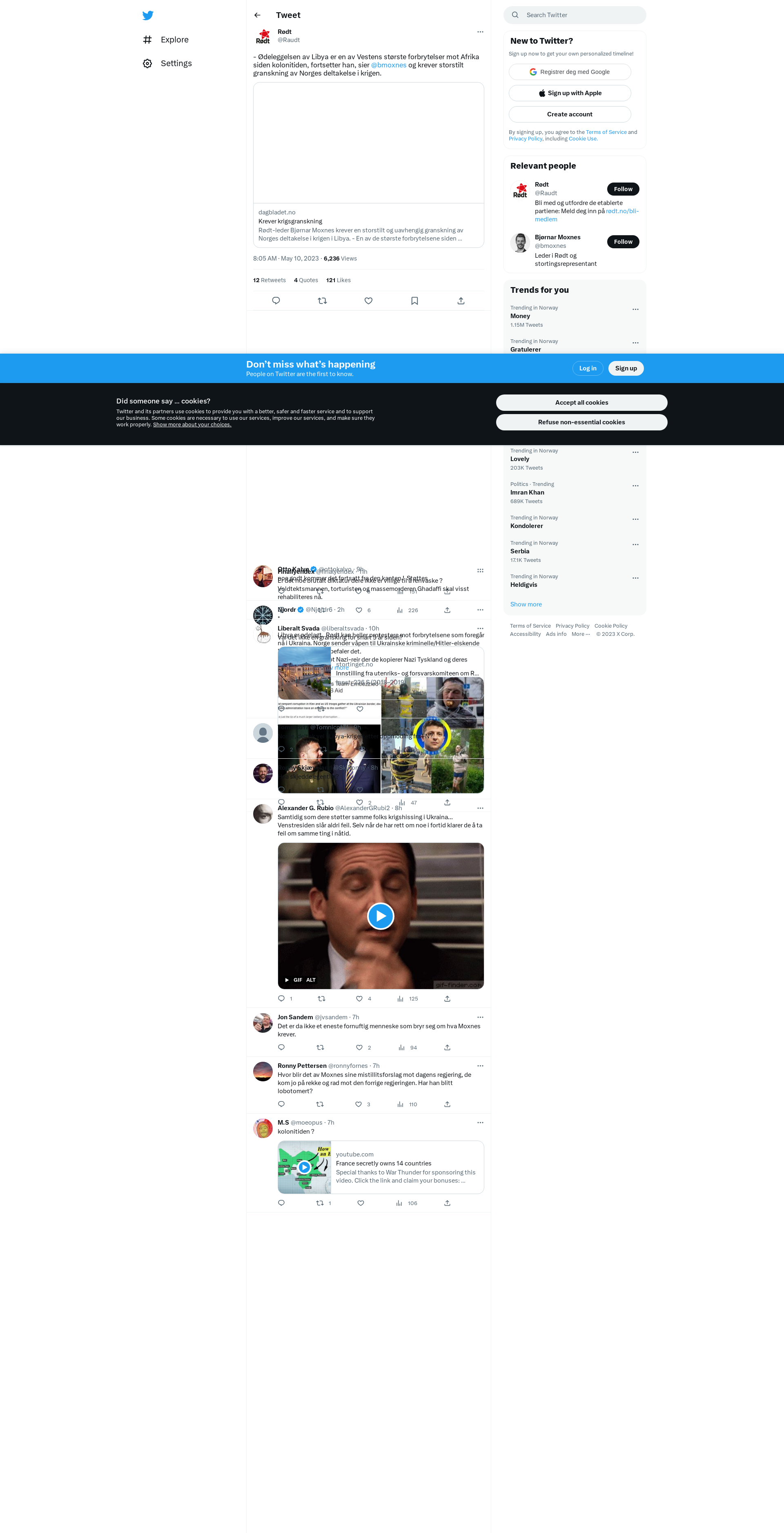Open the Privacy Policy footer link
Screen dimensions: 784x1533
(x=572, y=626)
